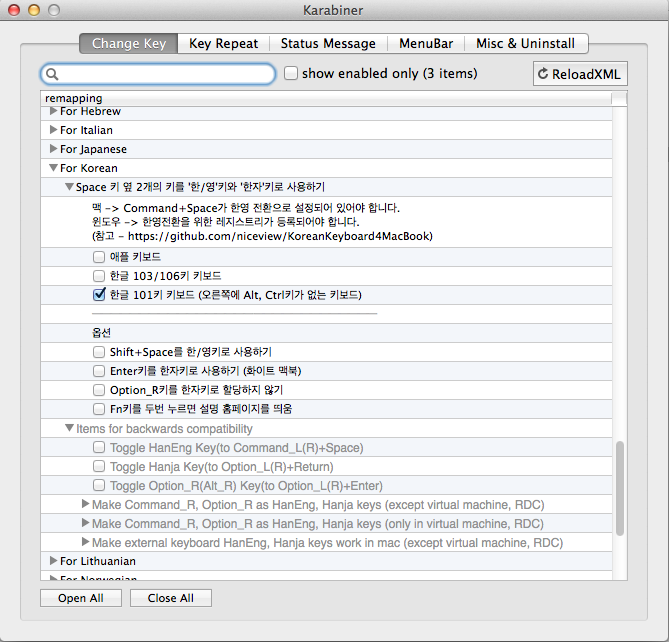The height and width of the screenshot is (642, 669).
Task: Click the Command+Space description line
Action: coord(246,208)
